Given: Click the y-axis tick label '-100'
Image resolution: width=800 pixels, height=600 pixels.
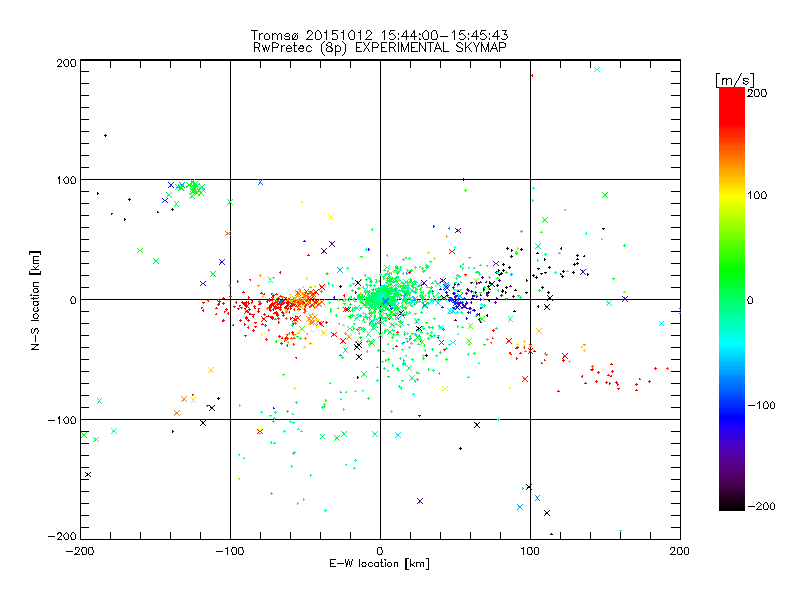Looking at the screenshot, I should 62,420.
